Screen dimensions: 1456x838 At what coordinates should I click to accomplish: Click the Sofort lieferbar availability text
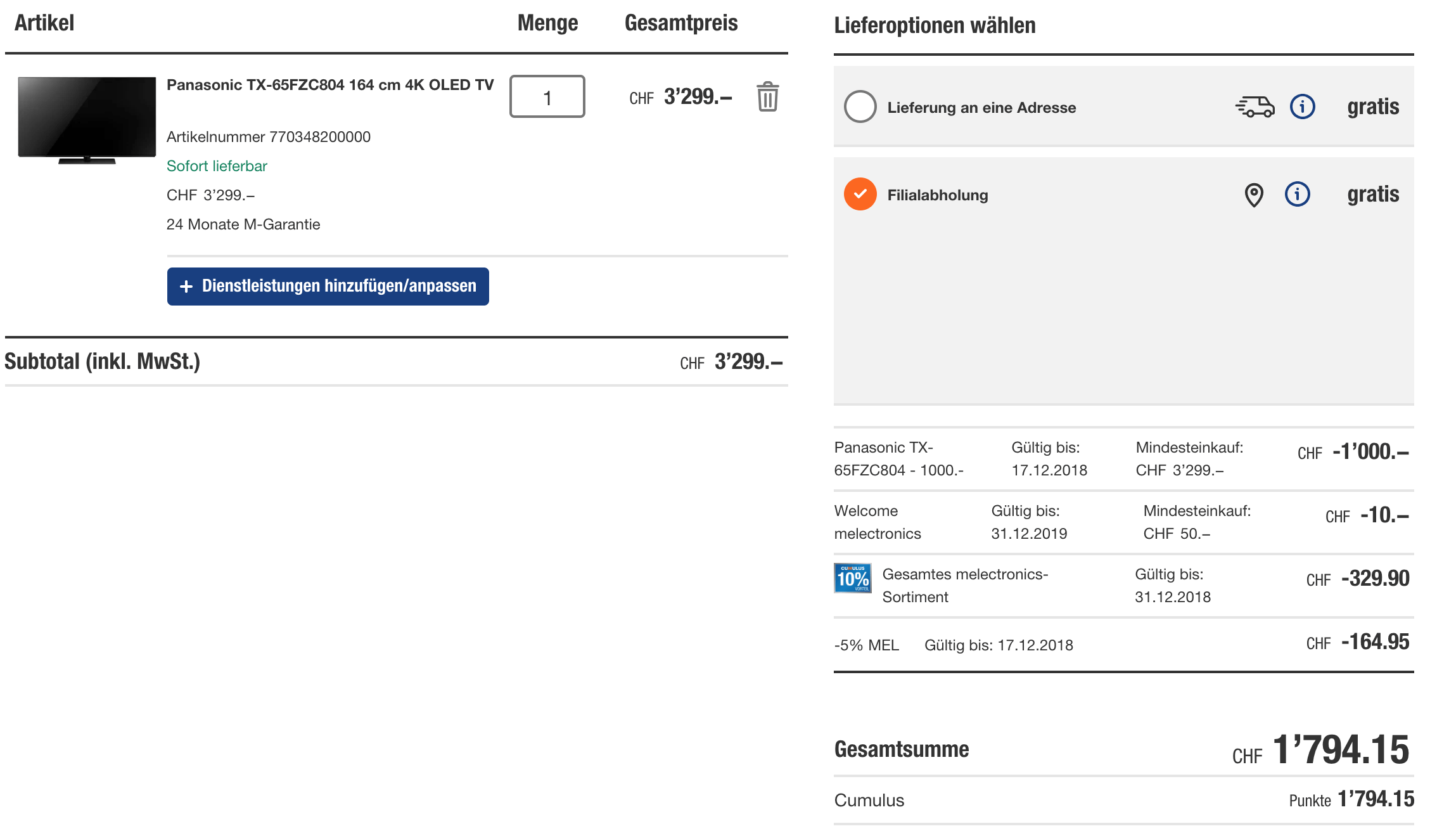click(217, 166)
